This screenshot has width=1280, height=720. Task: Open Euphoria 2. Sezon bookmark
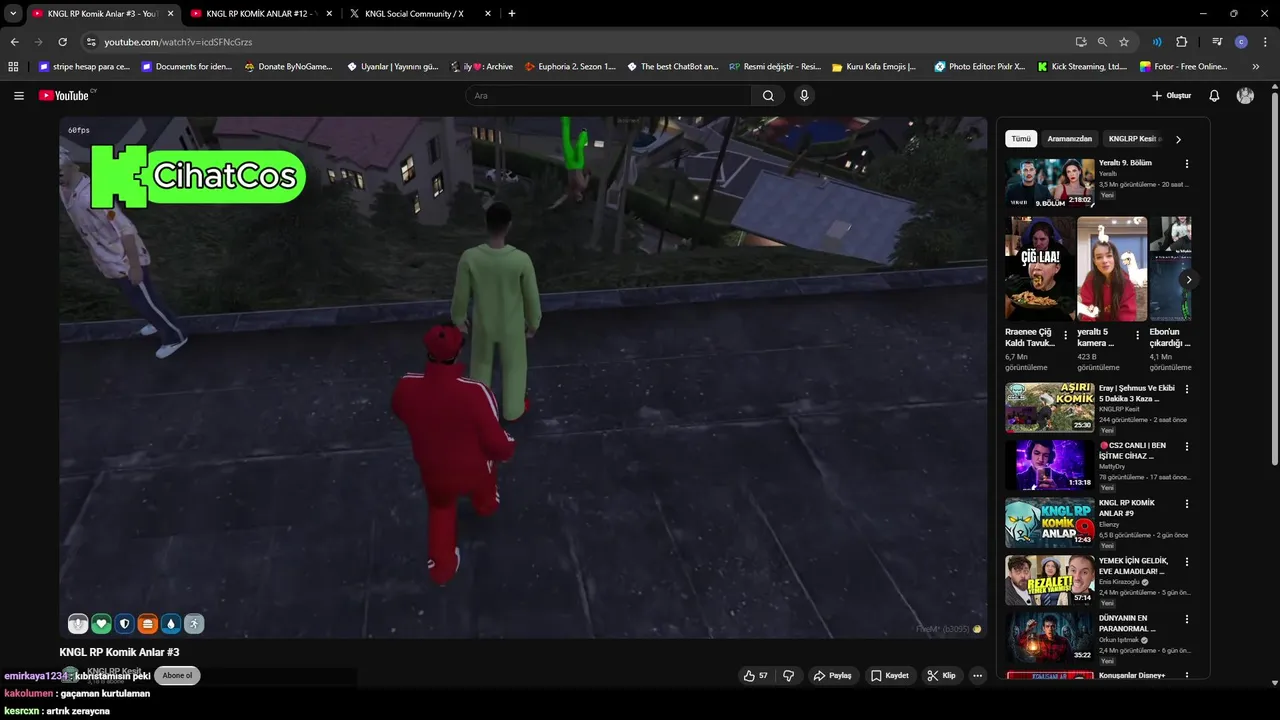pos(570,67)
